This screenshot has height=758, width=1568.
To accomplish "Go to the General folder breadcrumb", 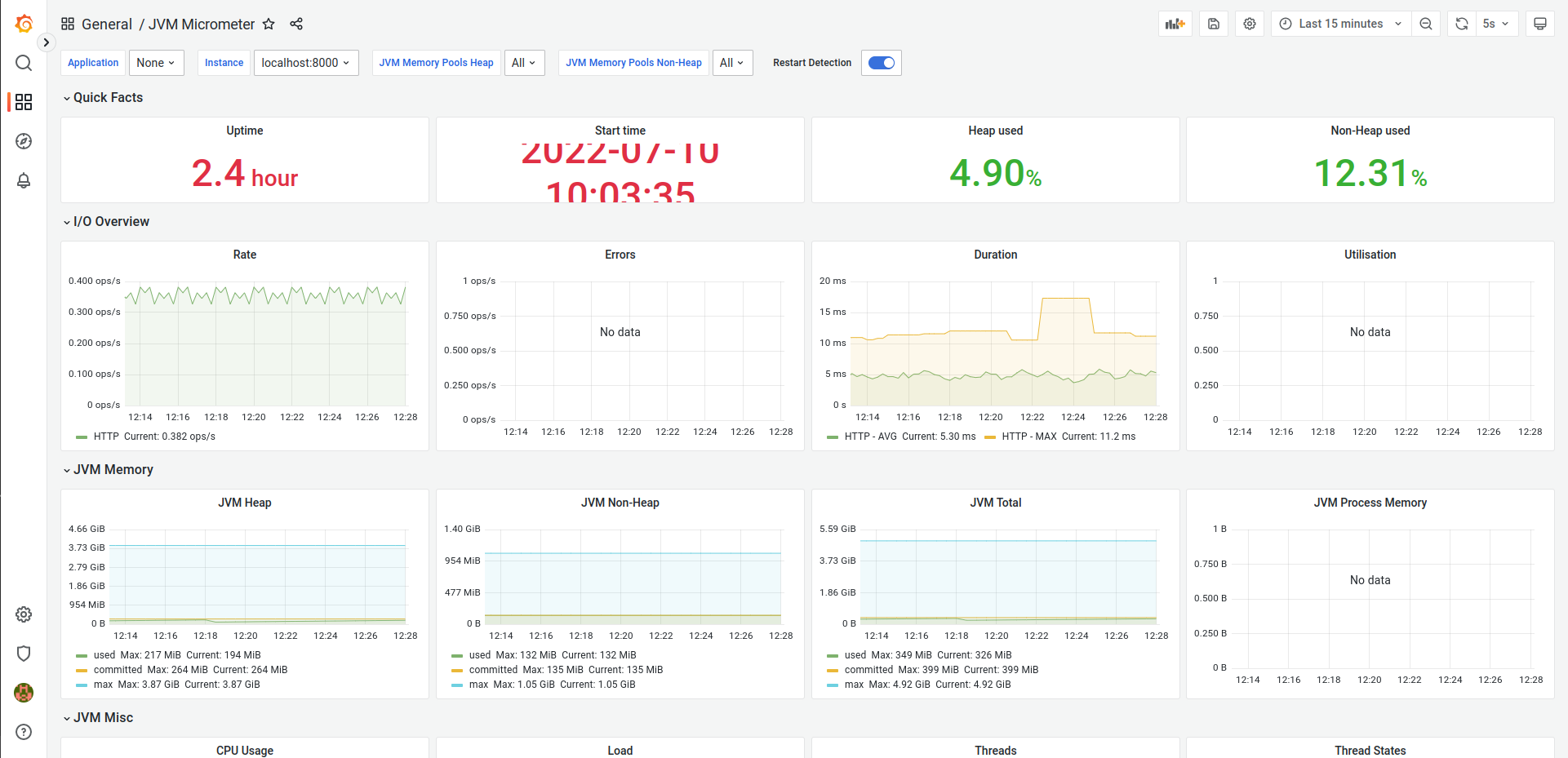I will tap(107, 24).
